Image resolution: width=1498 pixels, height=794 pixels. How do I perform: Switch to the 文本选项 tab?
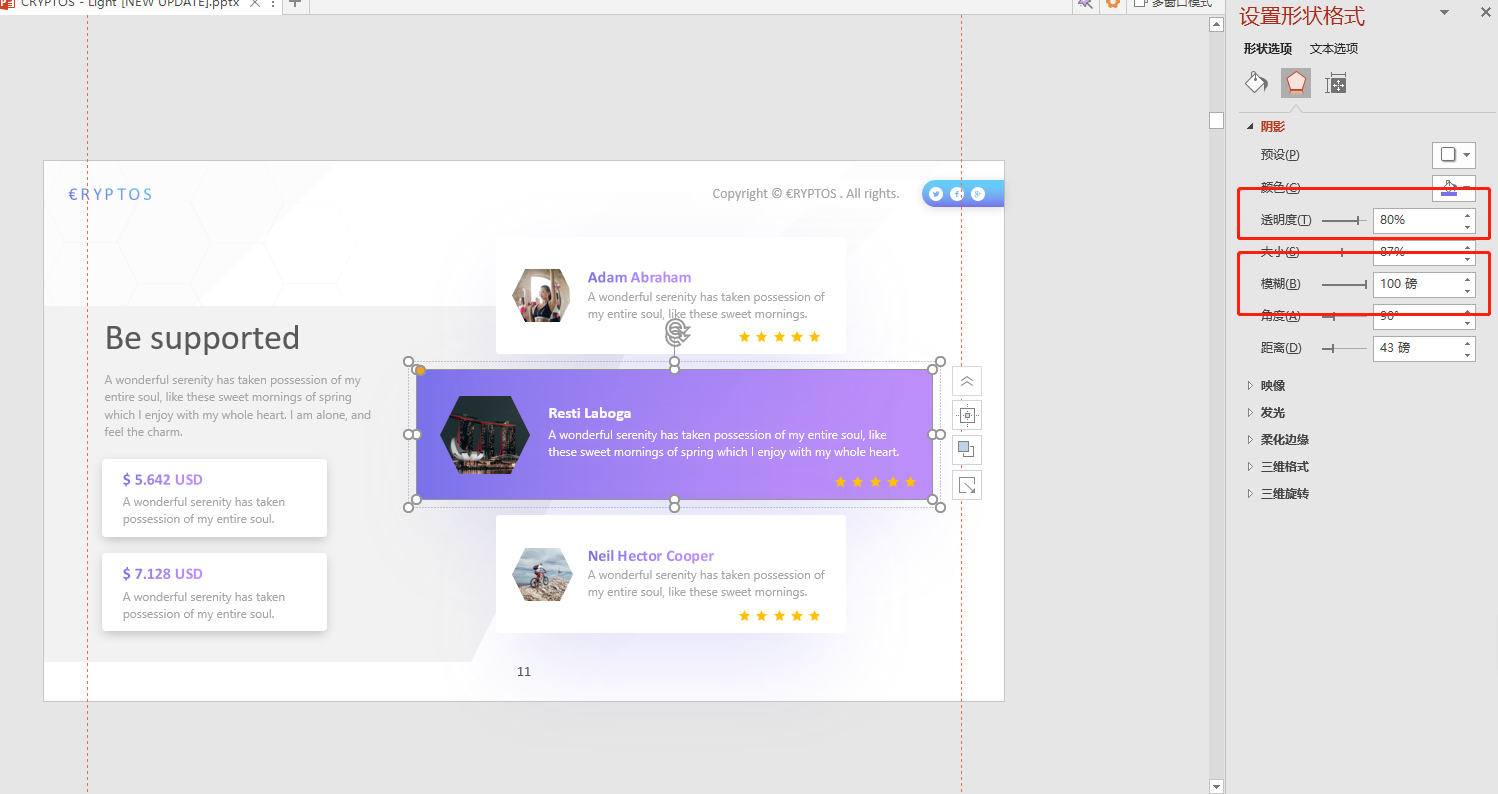coord(1334,49)
